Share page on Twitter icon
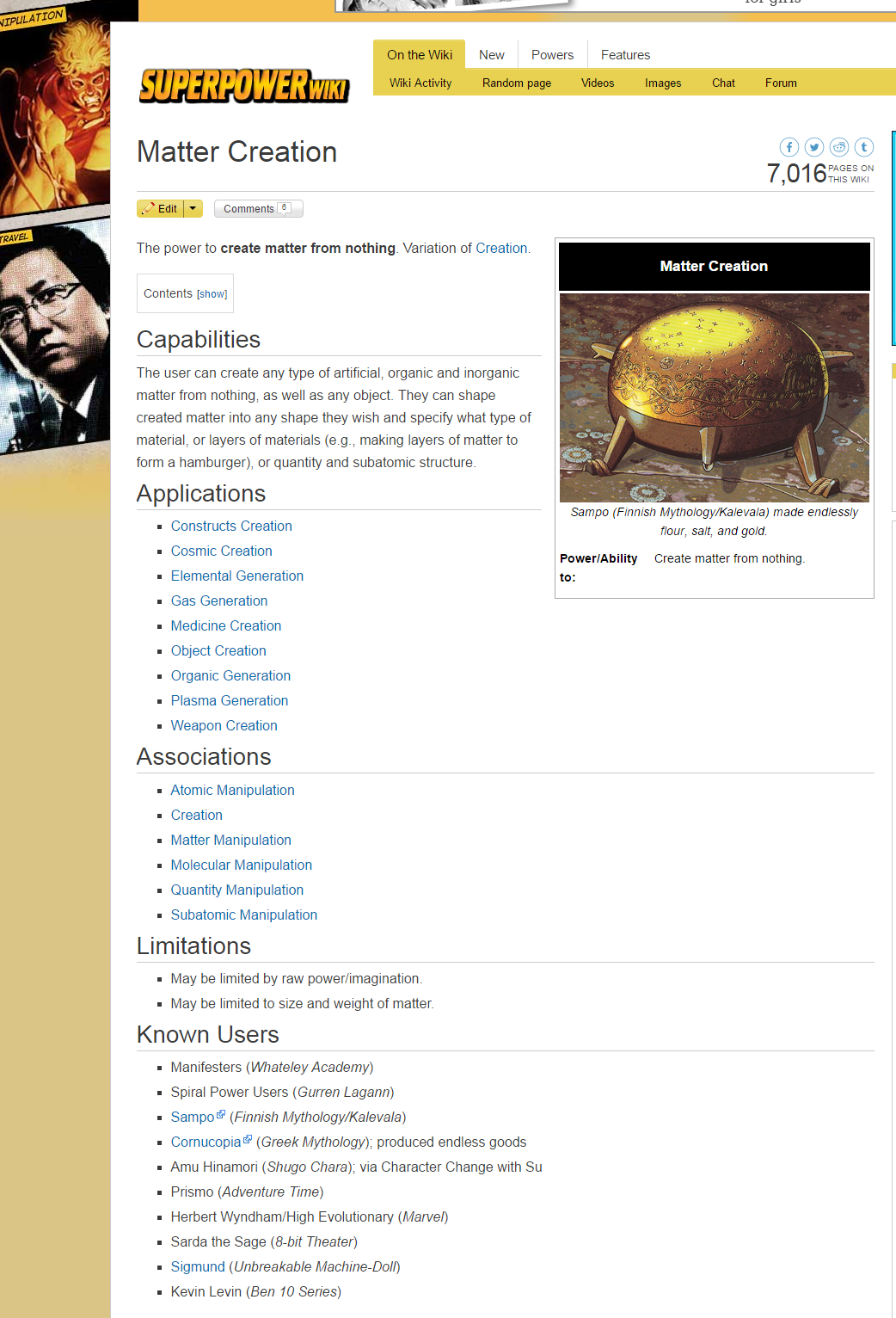This screenshot has height=1318, width=896. [x=814, y=147]
